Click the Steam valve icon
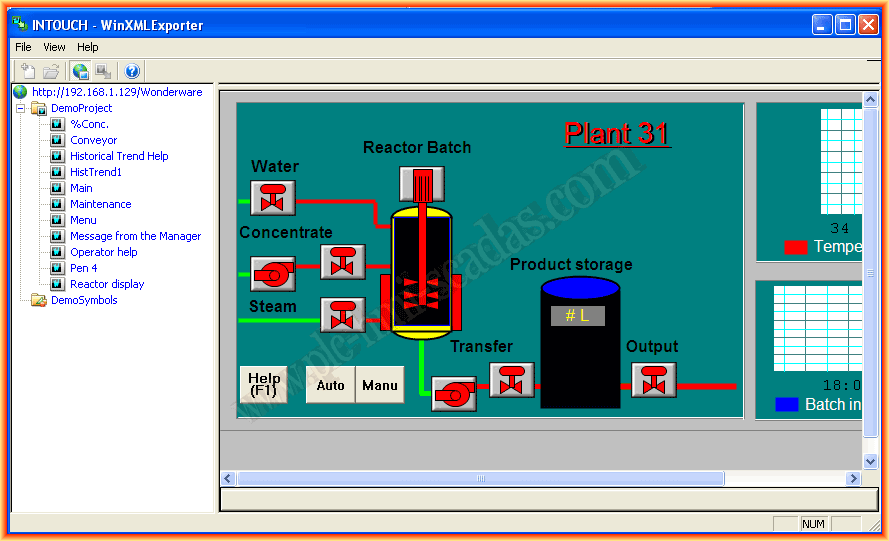 342,315
